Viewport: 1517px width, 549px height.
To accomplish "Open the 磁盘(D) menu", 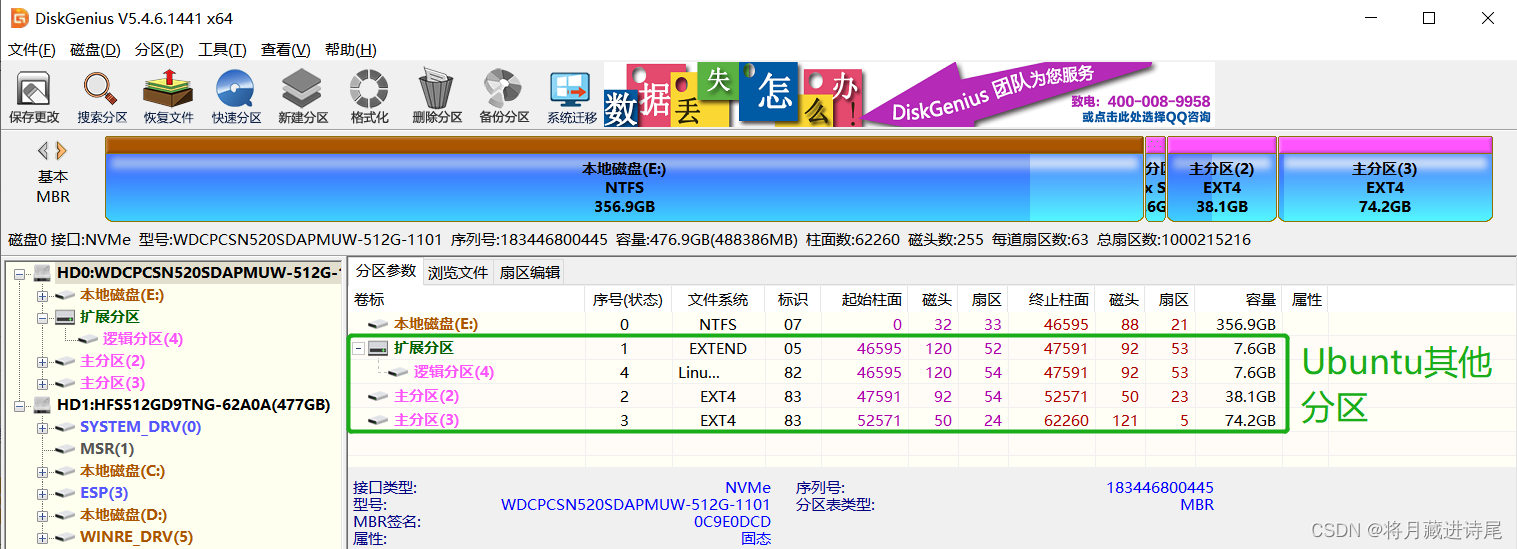I will 95,50.
